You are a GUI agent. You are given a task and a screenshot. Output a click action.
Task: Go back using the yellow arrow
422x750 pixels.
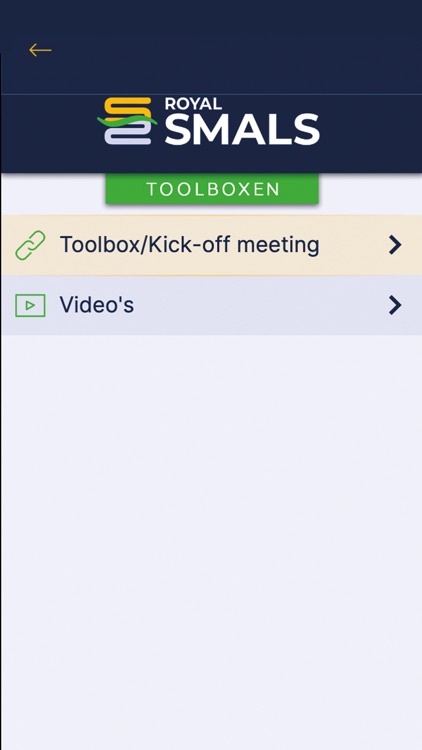click(40, 50)
